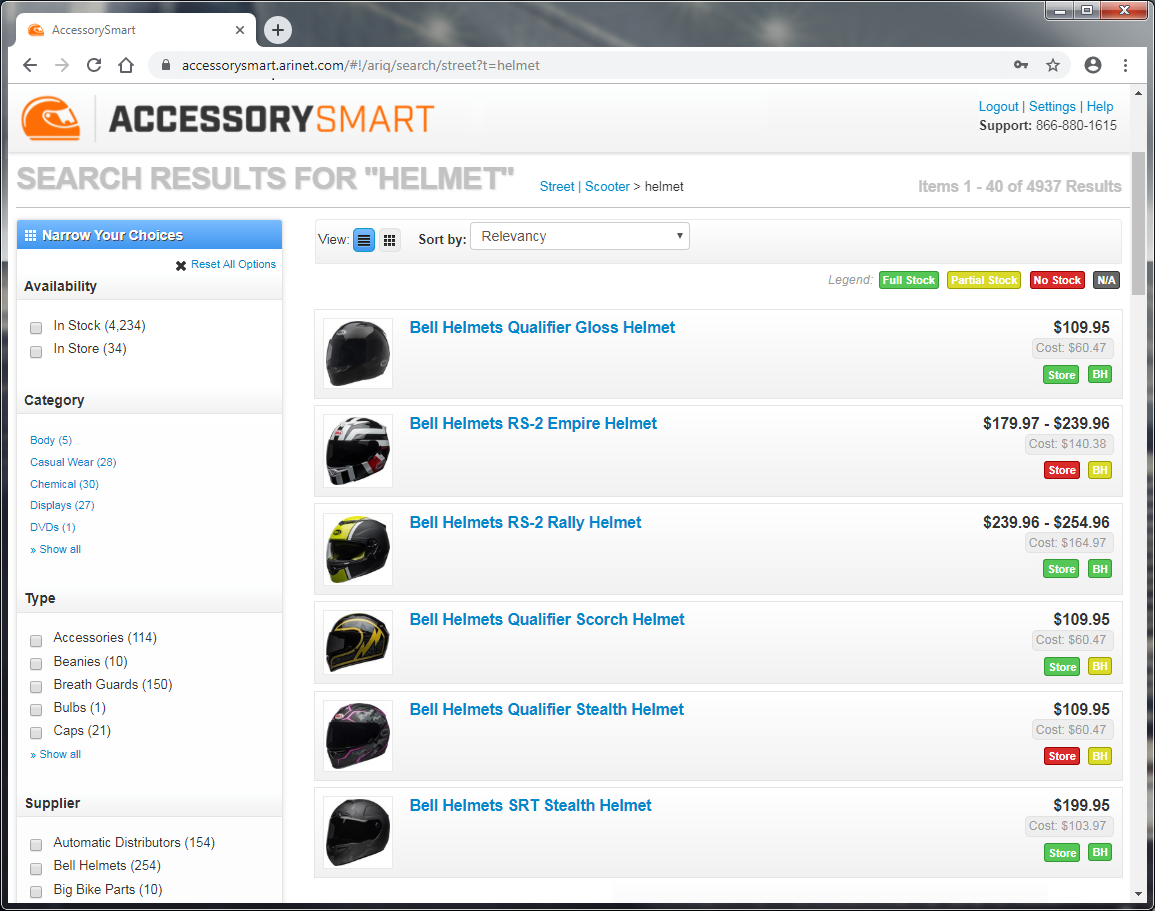Check the Beanies type filter

[36, 664]
